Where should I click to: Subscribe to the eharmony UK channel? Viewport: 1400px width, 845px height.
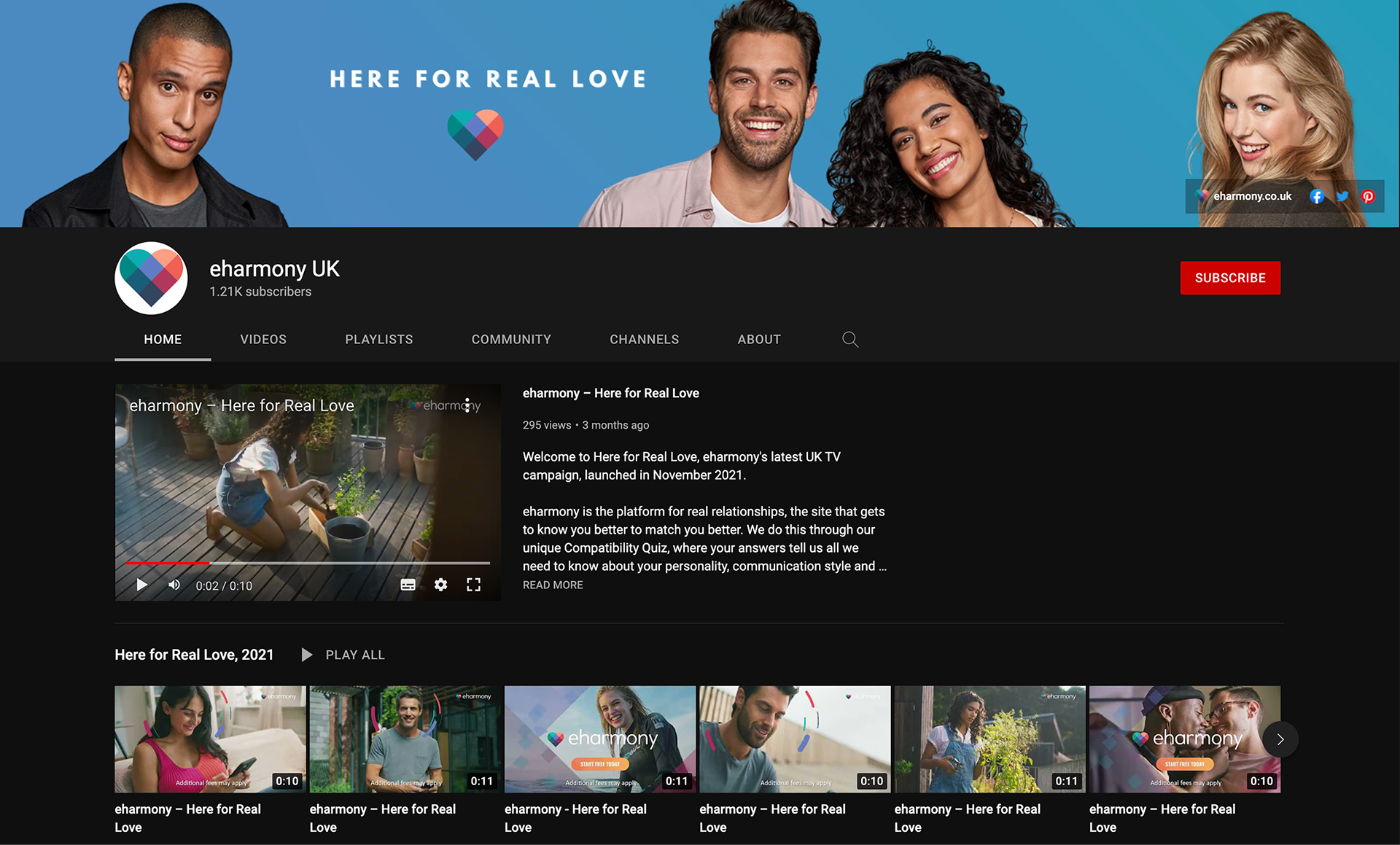[1230, 278]
